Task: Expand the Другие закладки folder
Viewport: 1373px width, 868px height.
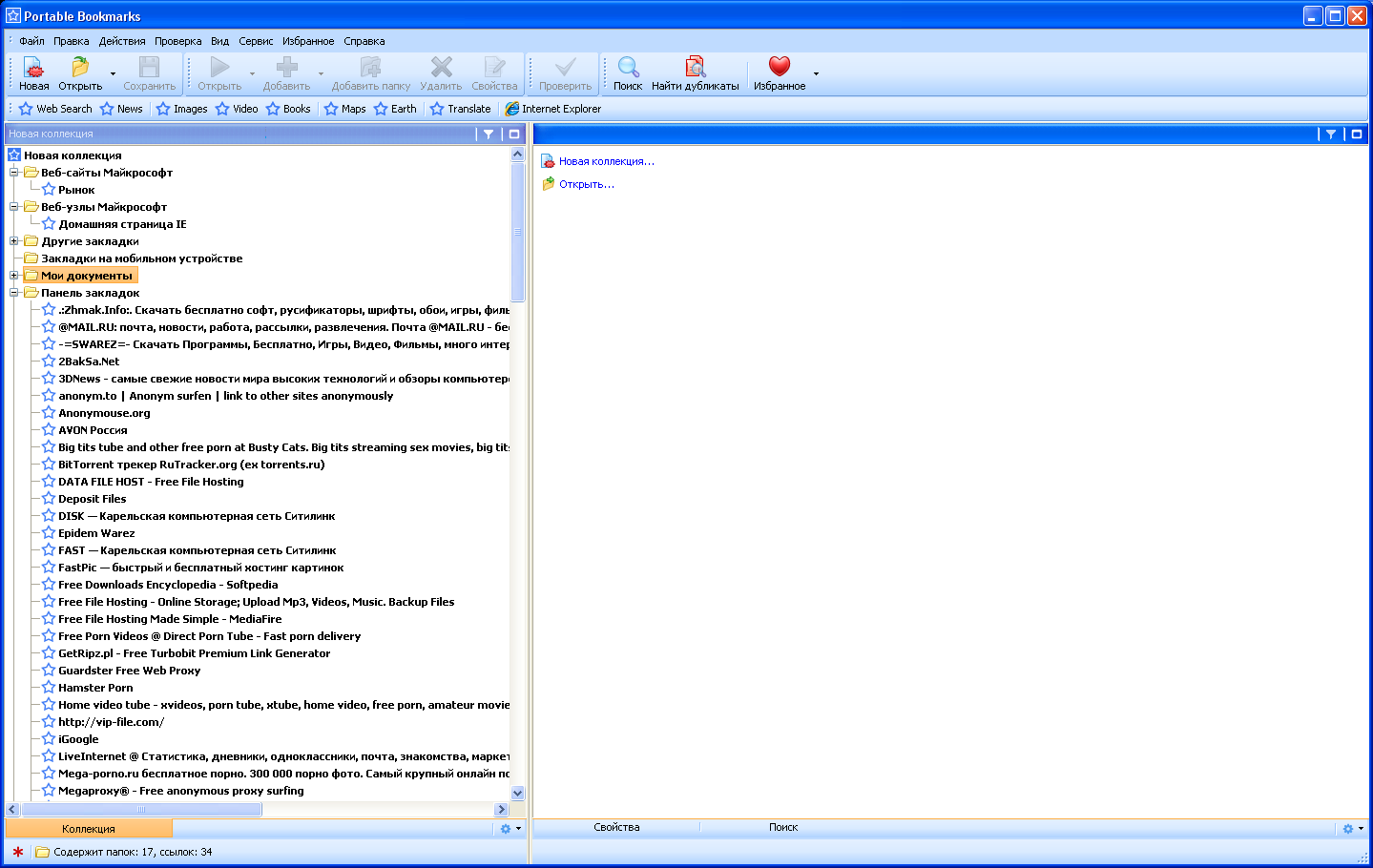Action: coord(14,241)
